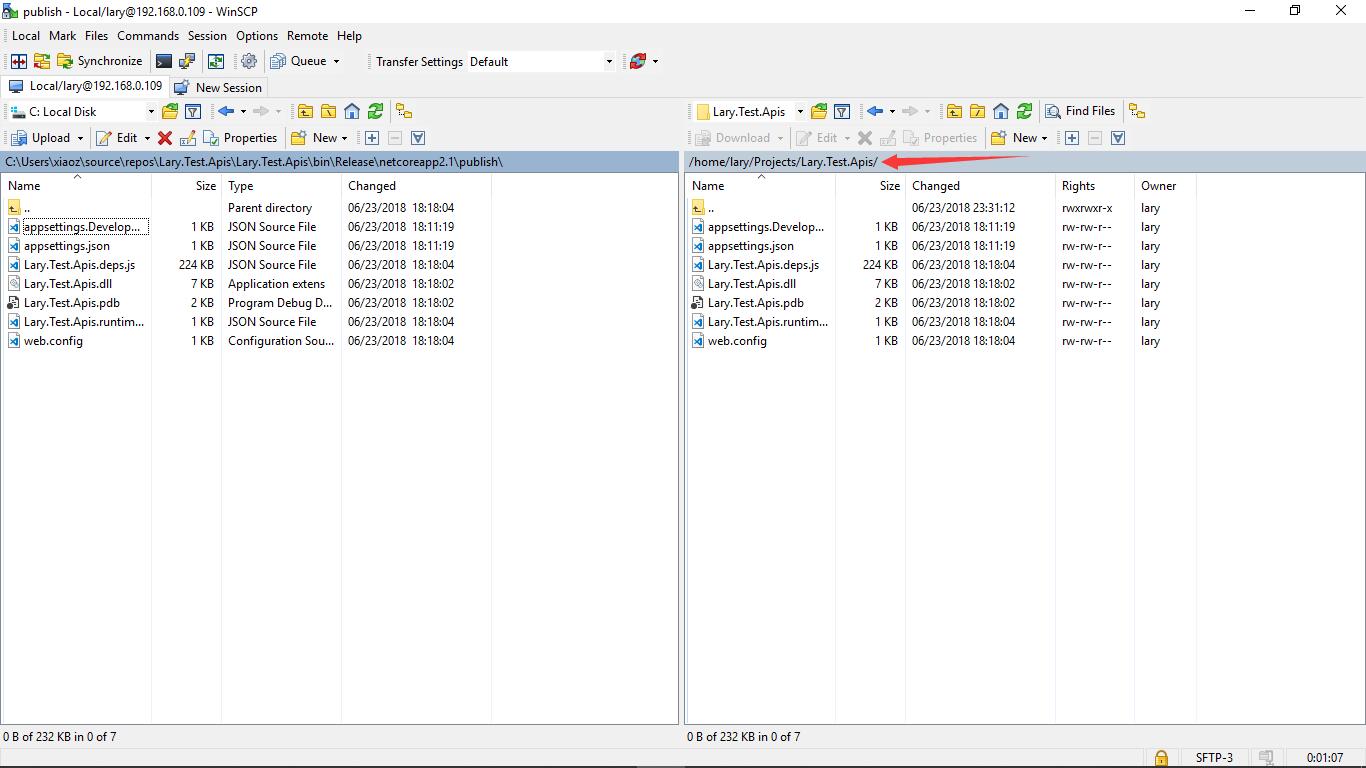Viewport: 1366px width, 768px height.
Task: Click the remote Select Files plus icon
Action: tap(1072, 138)
